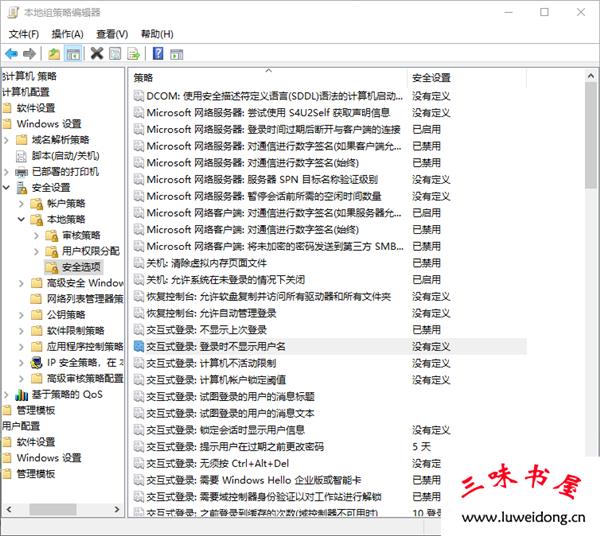Image resolution: width=600 pixels, height=536 pixels.
Task: Expand the 域名解析策略 tree node
Action: tap(6, 140)
